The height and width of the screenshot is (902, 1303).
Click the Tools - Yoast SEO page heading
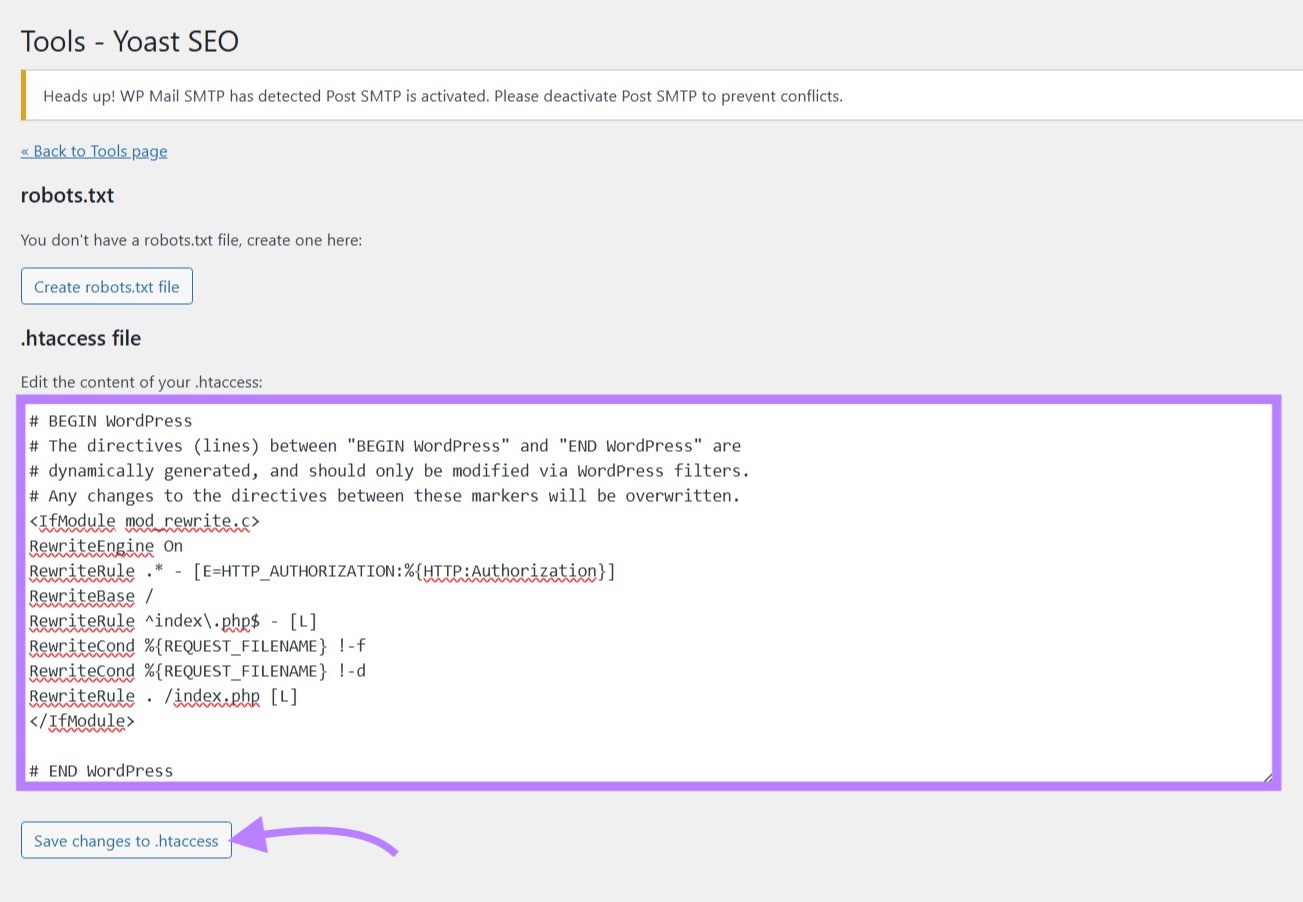tap(129, 41)
